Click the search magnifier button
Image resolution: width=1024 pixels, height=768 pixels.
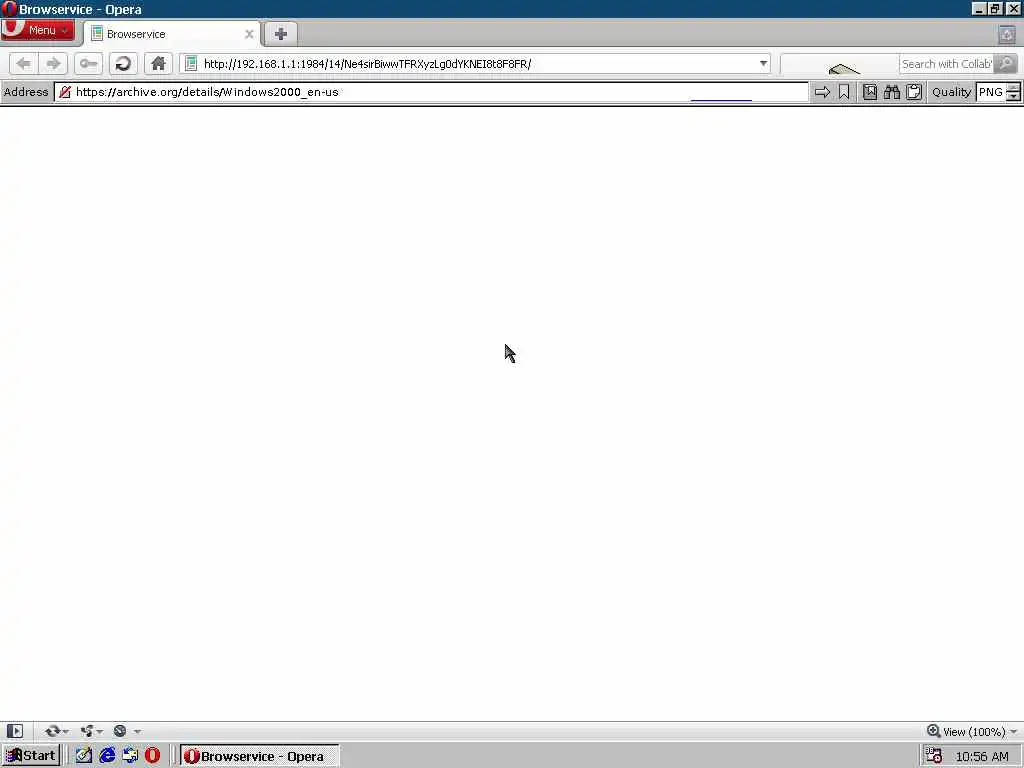[x=1006, y=63]
